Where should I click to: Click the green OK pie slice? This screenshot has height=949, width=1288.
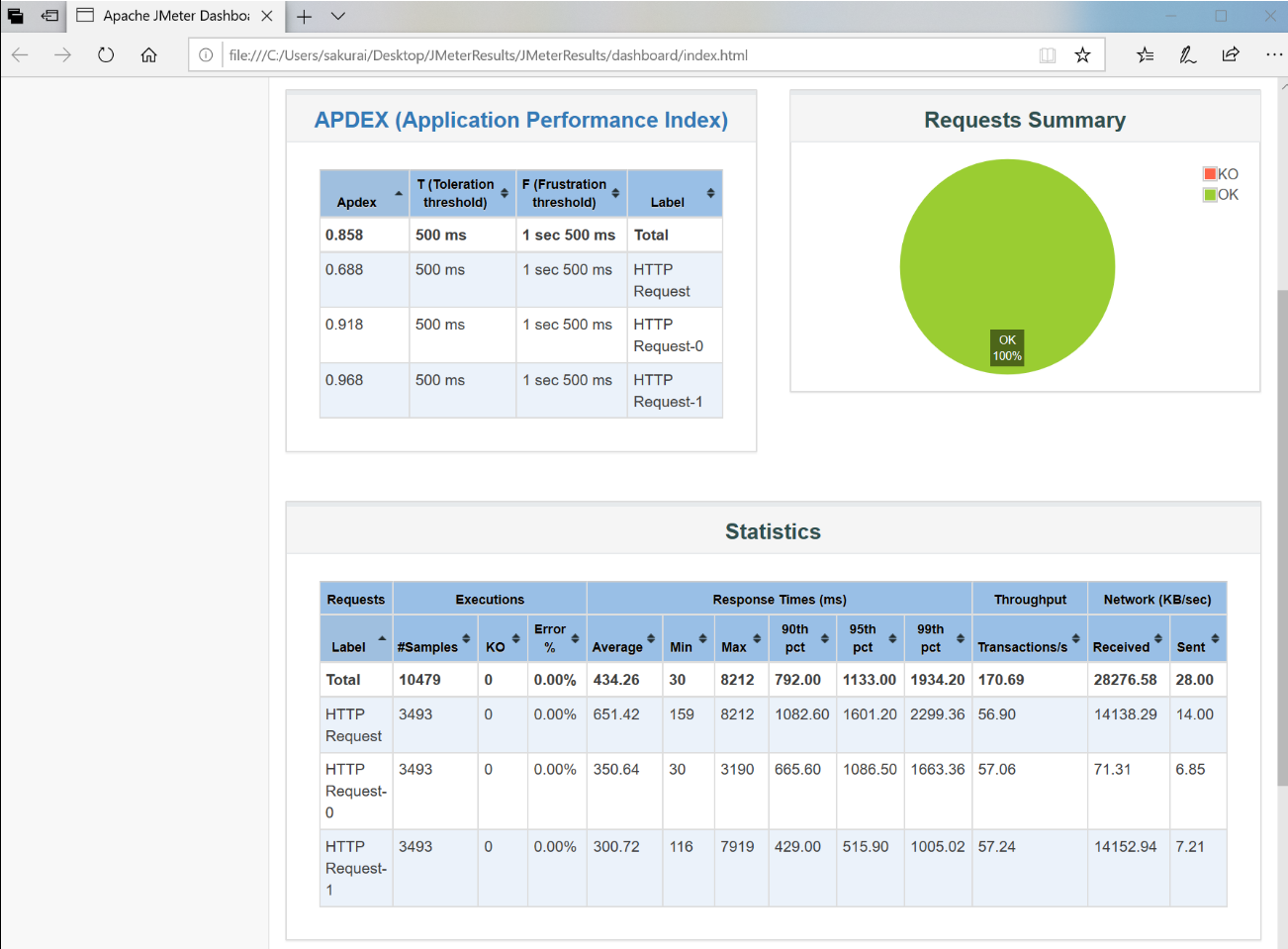pyautogui.click(x=1007, y=247)
